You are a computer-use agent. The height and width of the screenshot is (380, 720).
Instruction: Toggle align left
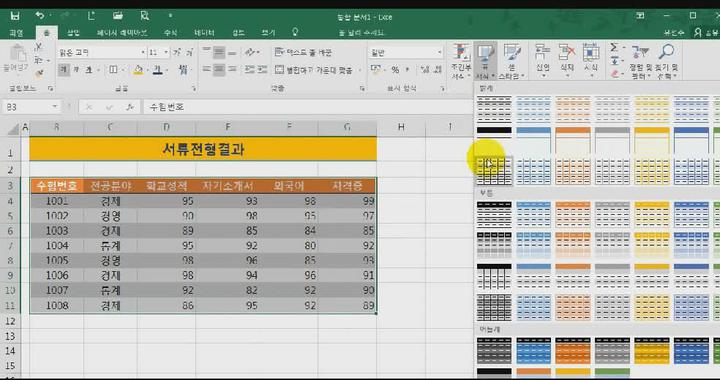(207, 70)
